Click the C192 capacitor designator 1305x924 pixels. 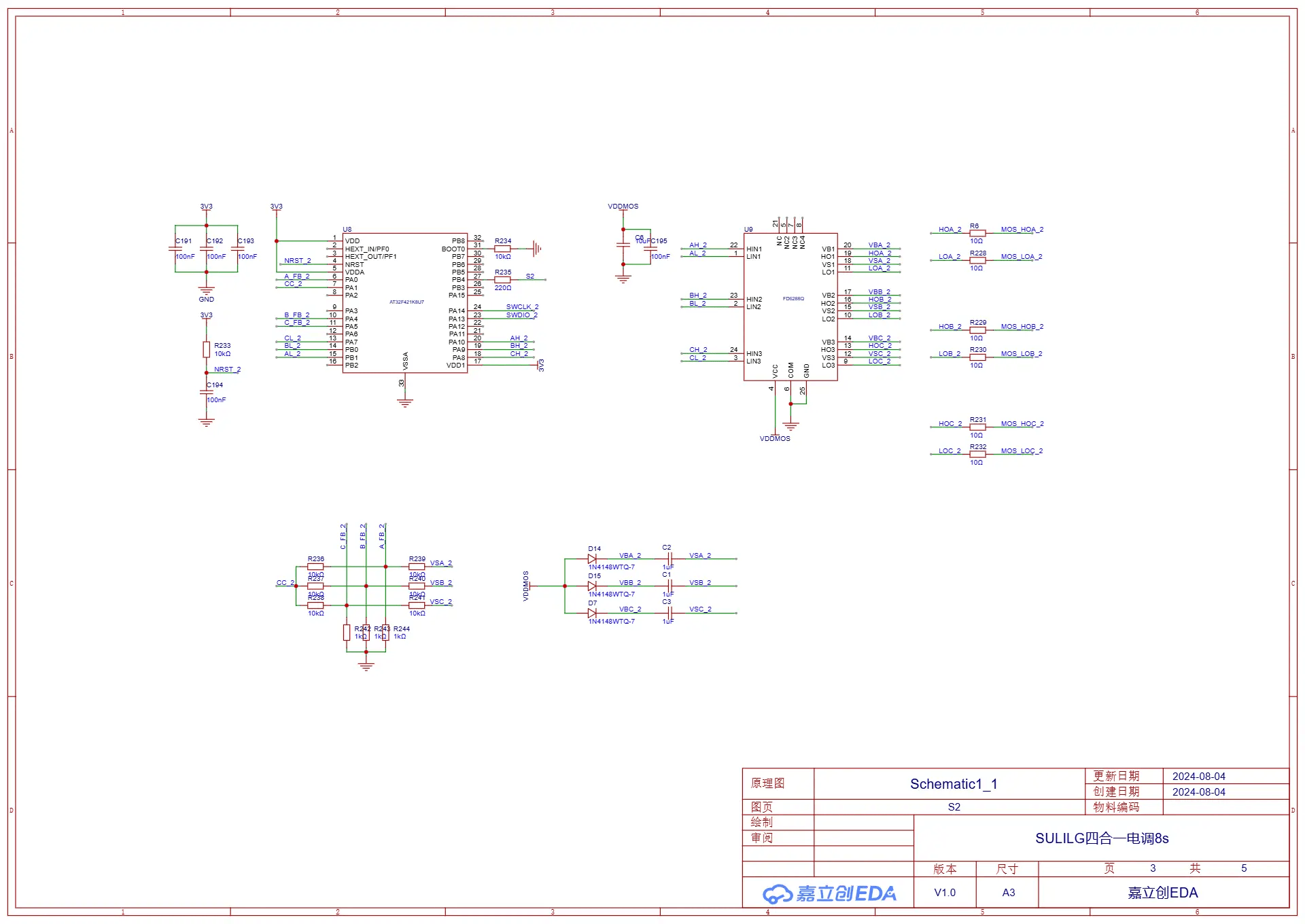click(215, 241)
